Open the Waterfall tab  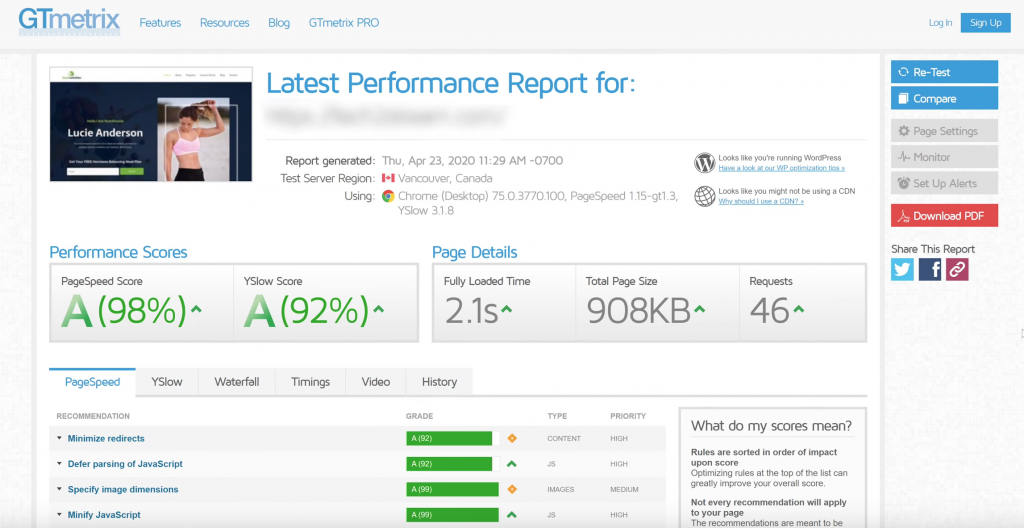237,382
